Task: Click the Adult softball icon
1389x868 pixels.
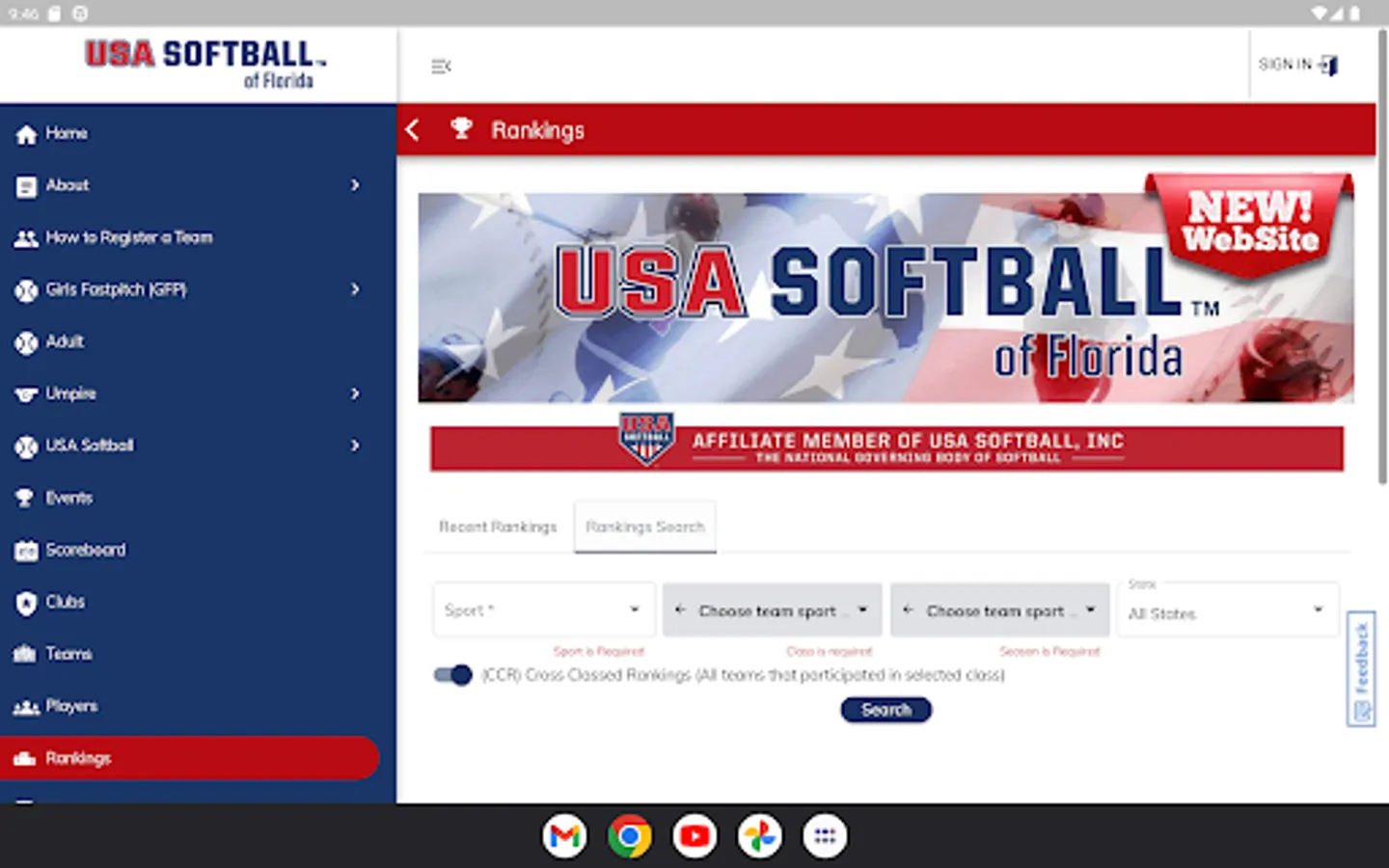Action: (26, 342)
